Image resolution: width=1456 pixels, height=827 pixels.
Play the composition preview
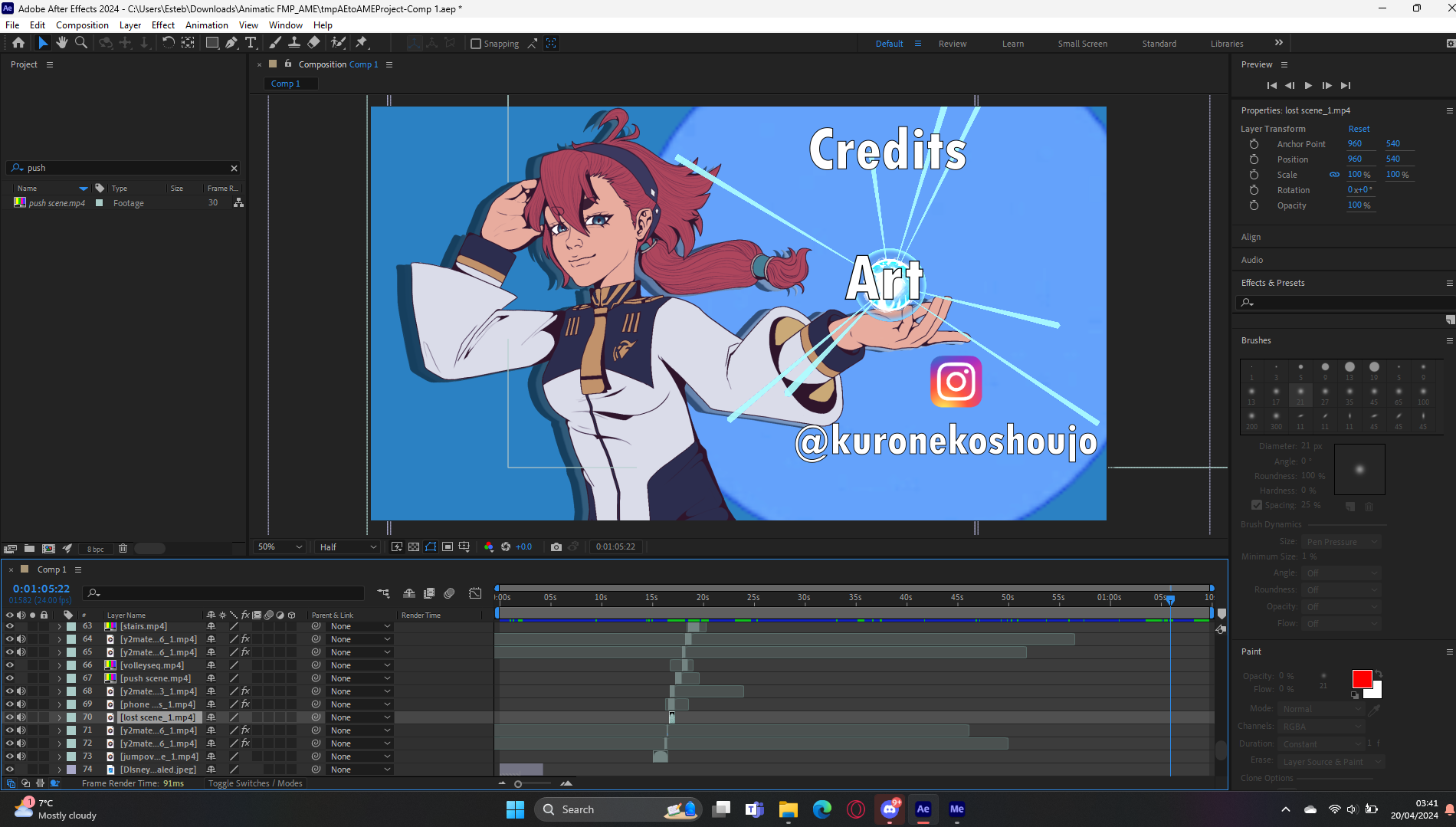[x=1308, y=85]
